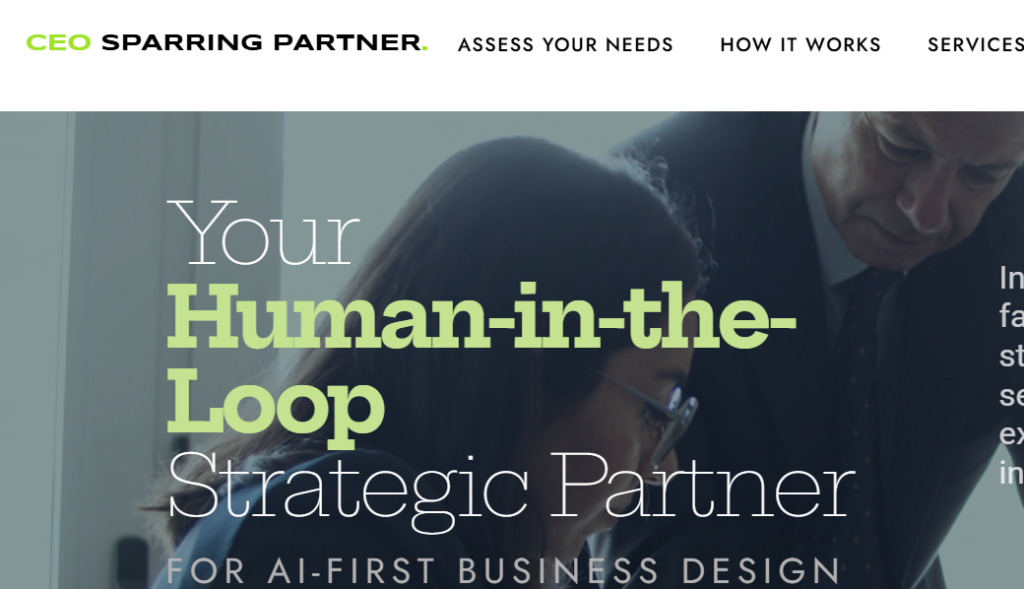The image size is (1024, 589).
Task: Click the green period after PARTNER
Action: pyautogui.click(x=424, y=48)
